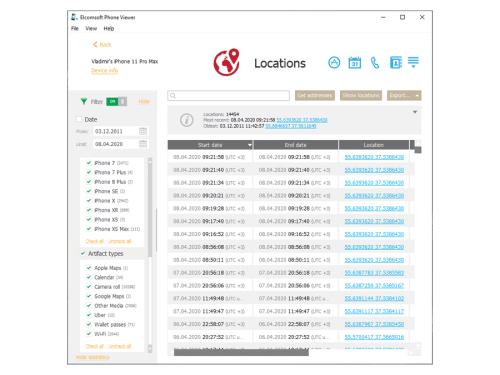Open the File menu
The image size is (500, 375).
click(x=75, y=28)
